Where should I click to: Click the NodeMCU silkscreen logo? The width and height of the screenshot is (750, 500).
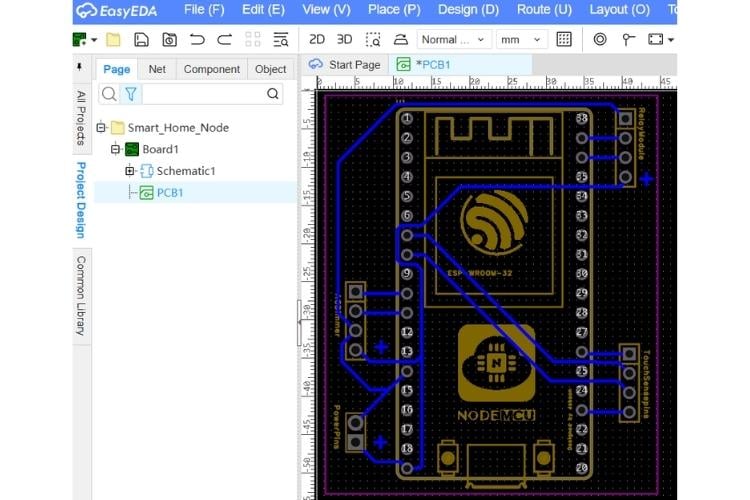coord(496,364)
